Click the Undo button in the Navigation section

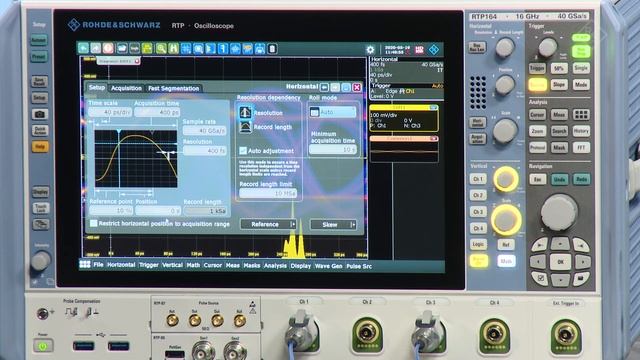click(560, 180)
